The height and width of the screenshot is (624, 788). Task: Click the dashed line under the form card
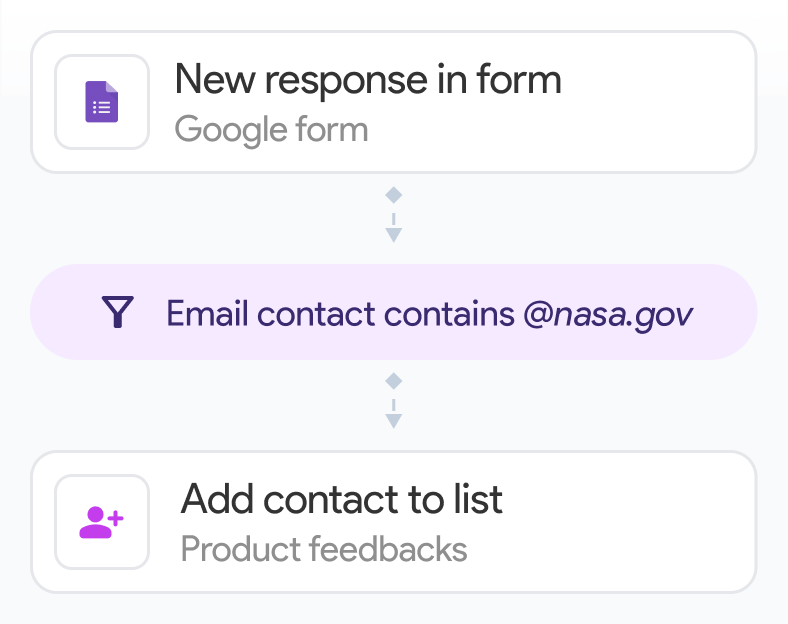tap(394, 216)
